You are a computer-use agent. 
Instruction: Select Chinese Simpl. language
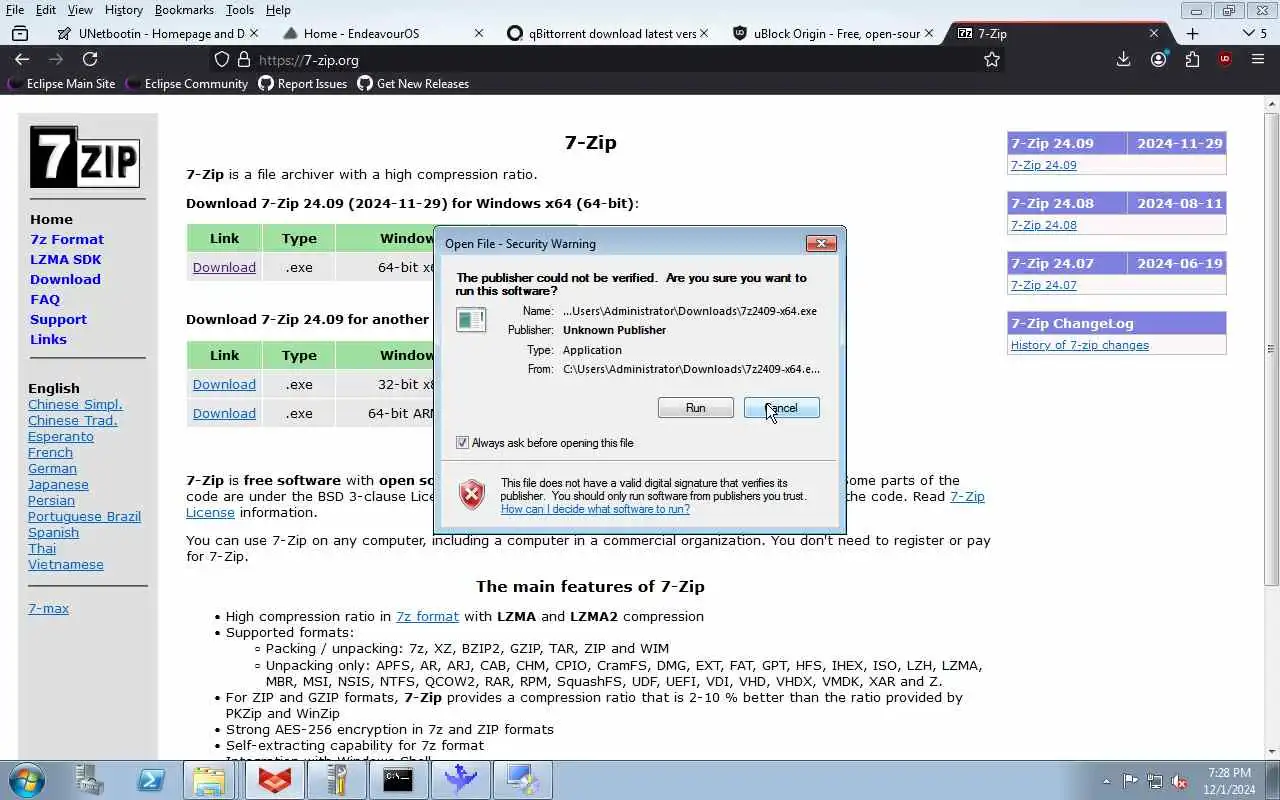coord(75,404)
